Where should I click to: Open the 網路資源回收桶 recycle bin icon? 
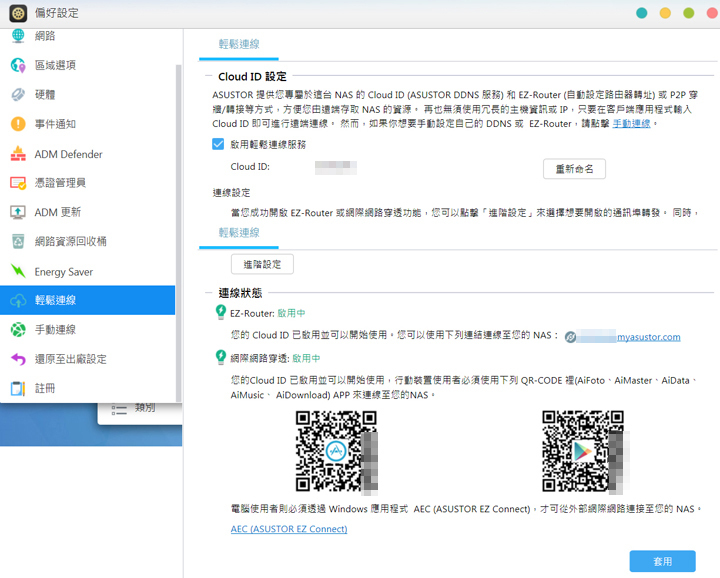coord(18,241)
